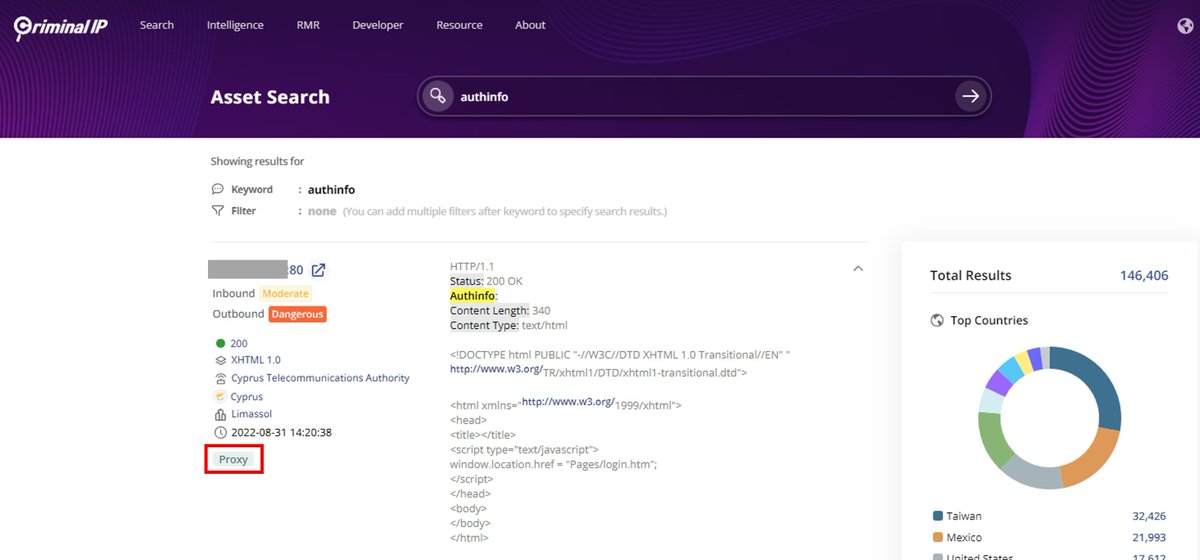1200x560 pixels.
Task: Click Cyprus Telecommunications Authority link
Action: tap(320, 378)
